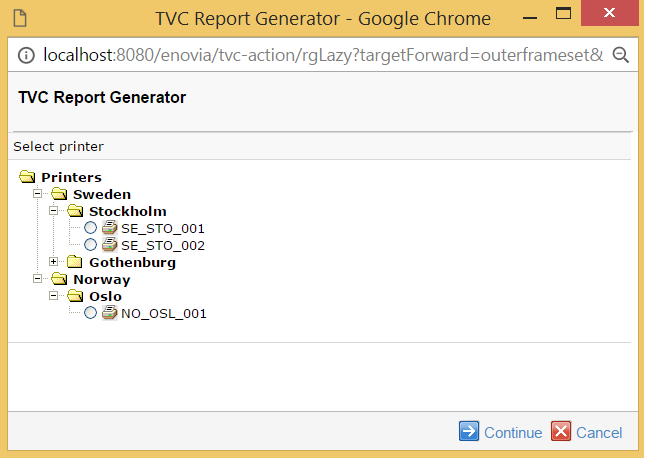
Task: Collapse the Stockholm tree node
Action: [x=54, y=211]
